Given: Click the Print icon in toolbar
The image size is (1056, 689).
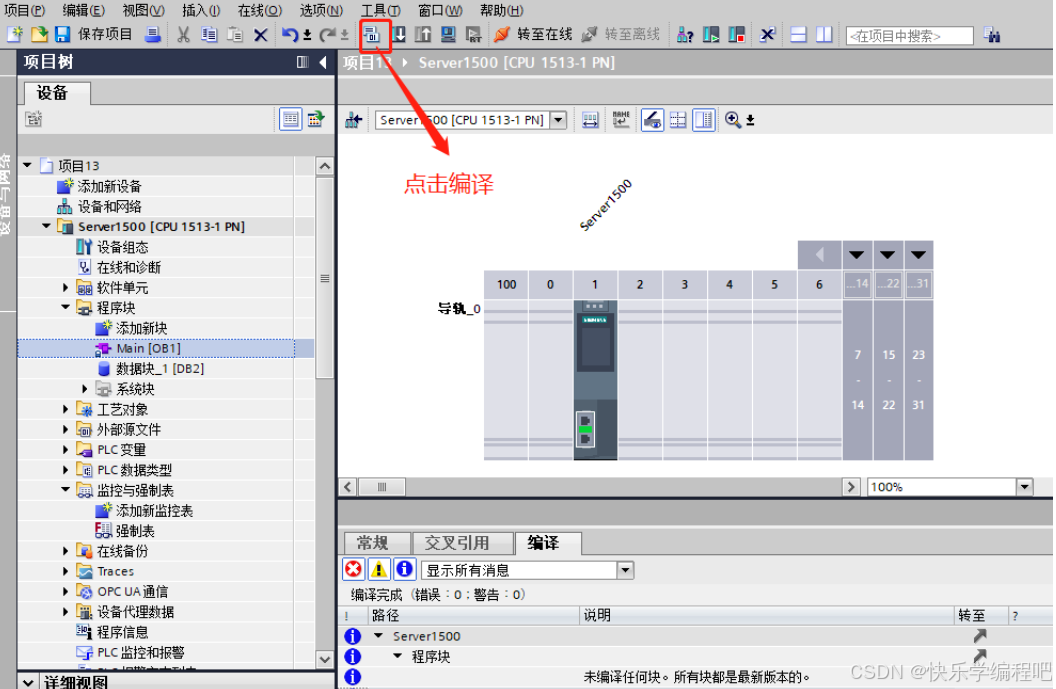Looking at the screenshot, I should (x=153, y=34).
